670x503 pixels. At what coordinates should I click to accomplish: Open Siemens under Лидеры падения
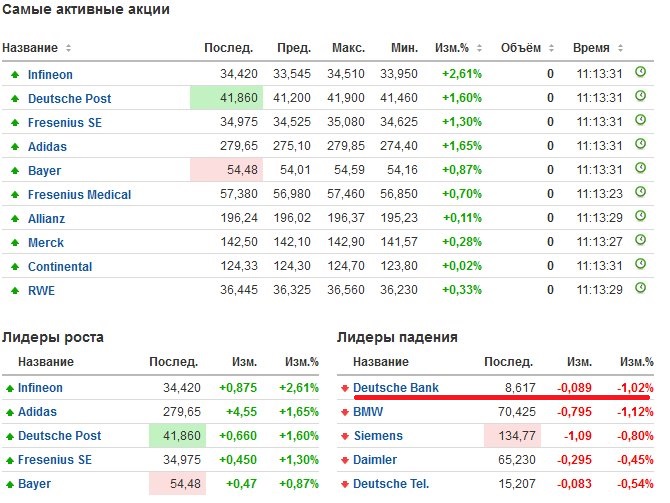point(378,435)
